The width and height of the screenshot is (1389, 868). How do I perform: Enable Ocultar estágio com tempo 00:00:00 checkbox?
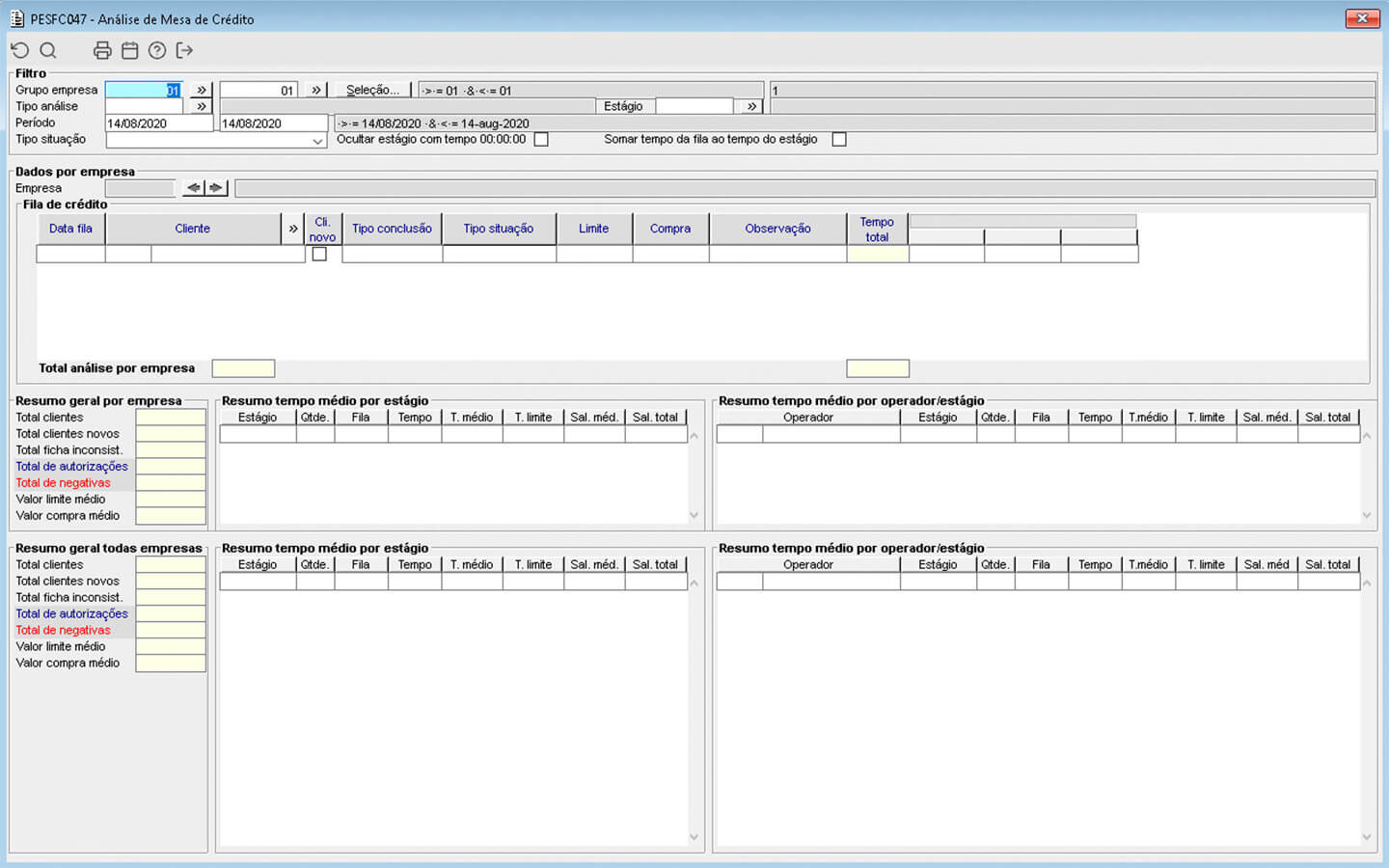tap(541, 140)
